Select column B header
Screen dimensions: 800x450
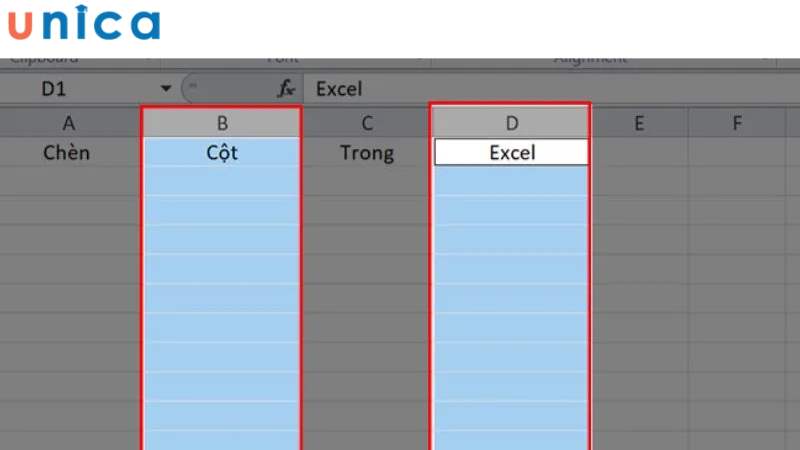coord(222,123)
